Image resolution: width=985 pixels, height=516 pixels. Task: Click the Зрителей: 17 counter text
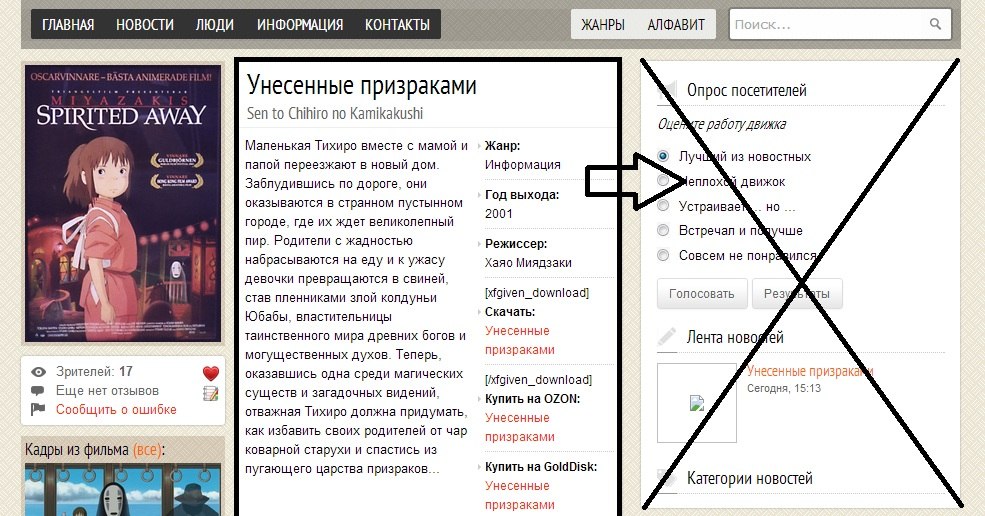coord(94,371)
